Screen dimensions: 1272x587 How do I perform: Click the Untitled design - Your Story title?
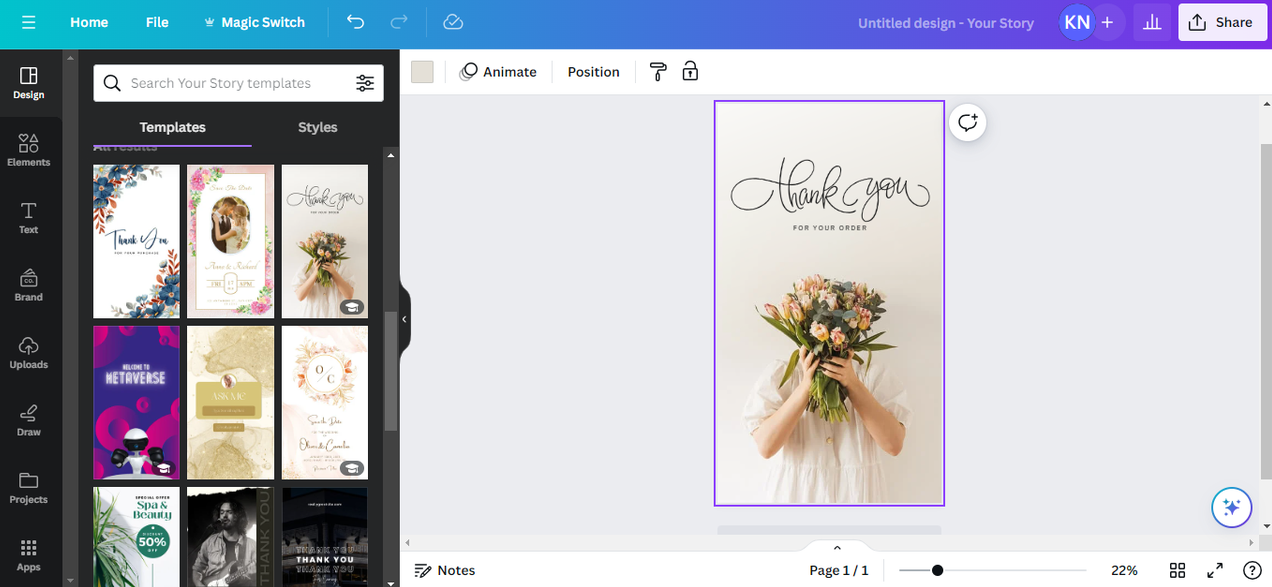pos(945,22)
